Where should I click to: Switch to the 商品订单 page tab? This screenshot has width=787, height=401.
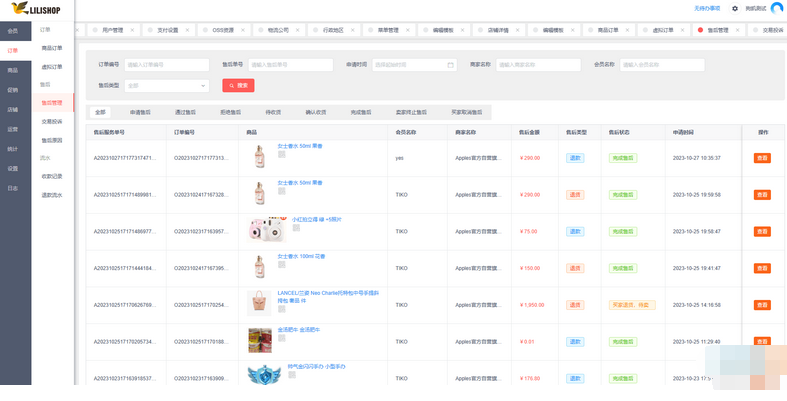tap(608, 30)
